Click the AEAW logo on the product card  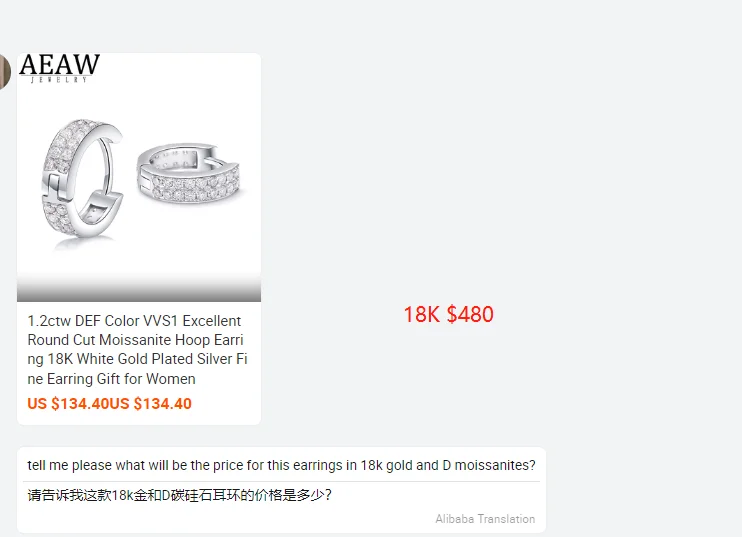60,64
